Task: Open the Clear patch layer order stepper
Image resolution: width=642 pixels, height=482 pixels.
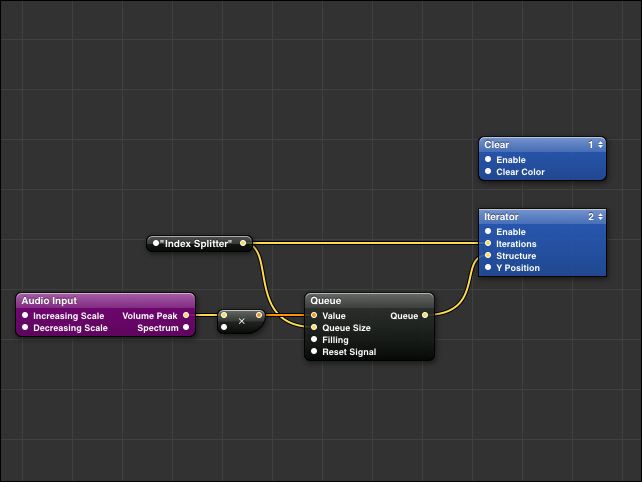Action: coord(595,145)
